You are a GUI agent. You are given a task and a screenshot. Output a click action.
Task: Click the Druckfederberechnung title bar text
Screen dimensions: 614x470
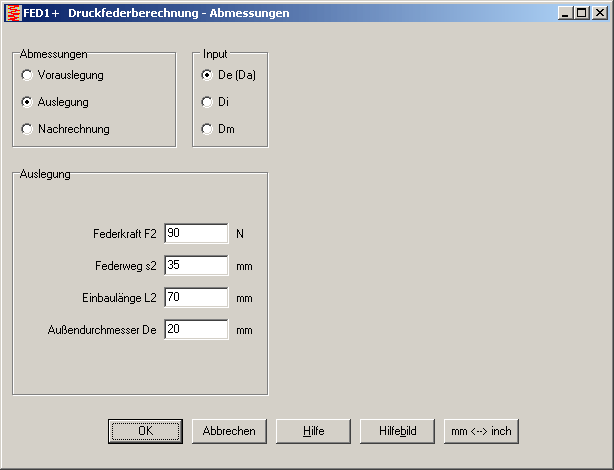178,13
